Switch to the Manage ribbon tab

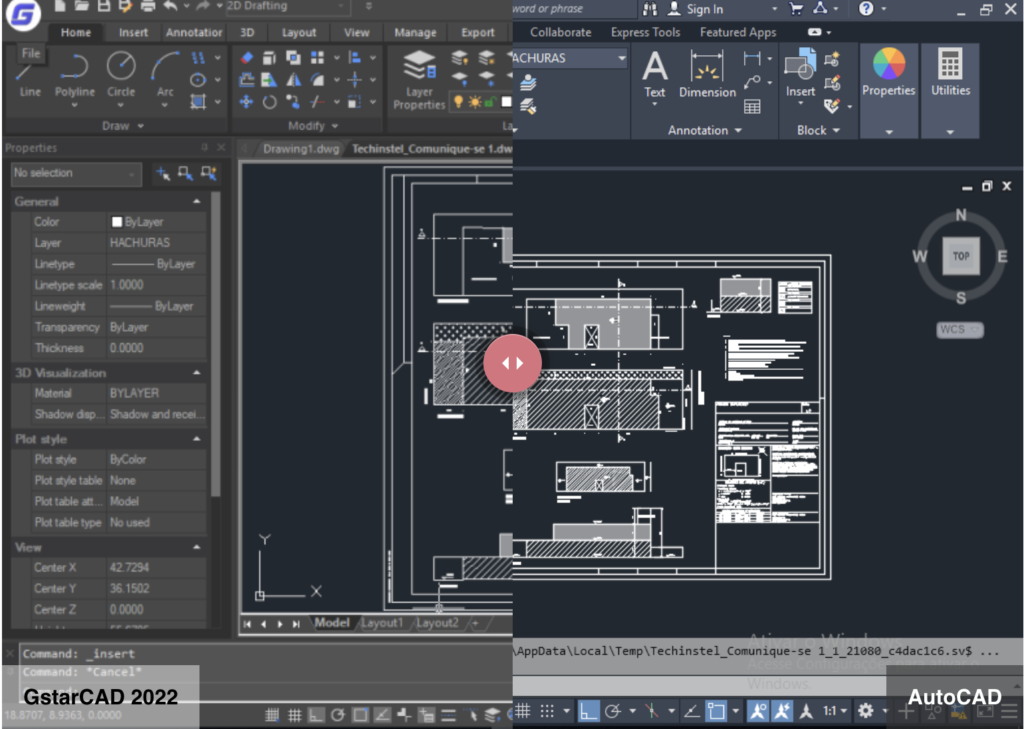[x=415, y=32]
